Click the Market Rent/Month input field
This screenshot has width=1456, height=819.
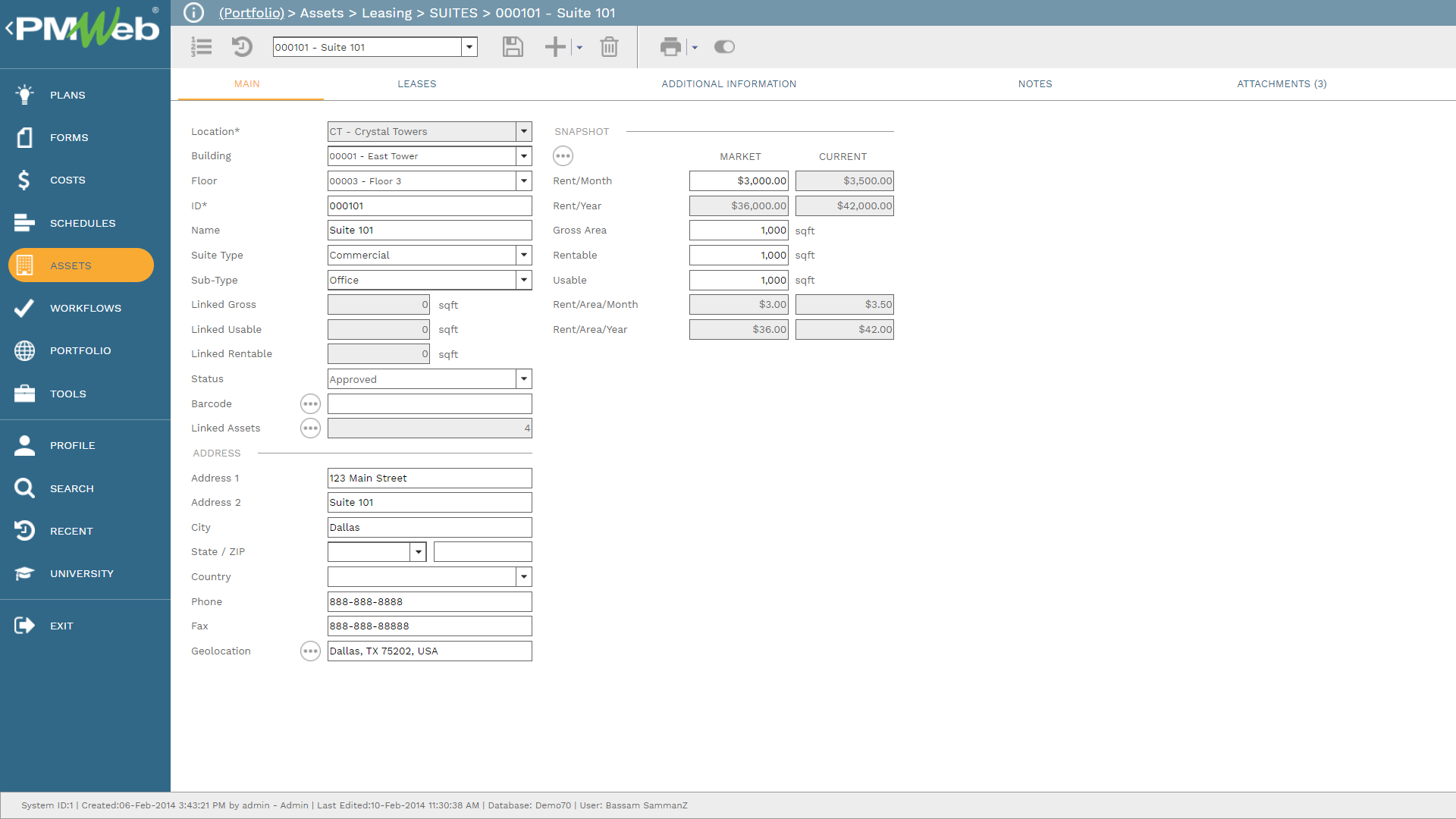tap(739, 181)
